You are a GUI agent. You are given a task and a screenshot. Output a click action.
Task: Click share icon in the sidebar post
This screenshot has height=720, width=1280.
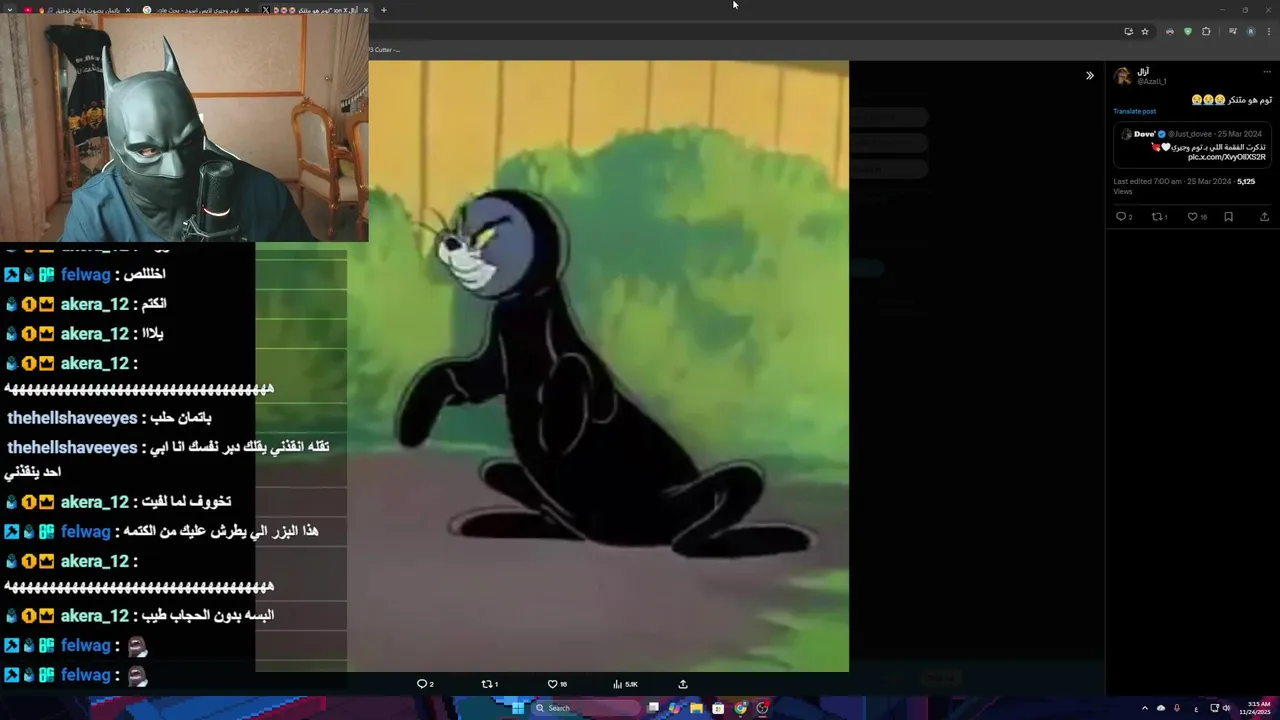[1264, 217]
